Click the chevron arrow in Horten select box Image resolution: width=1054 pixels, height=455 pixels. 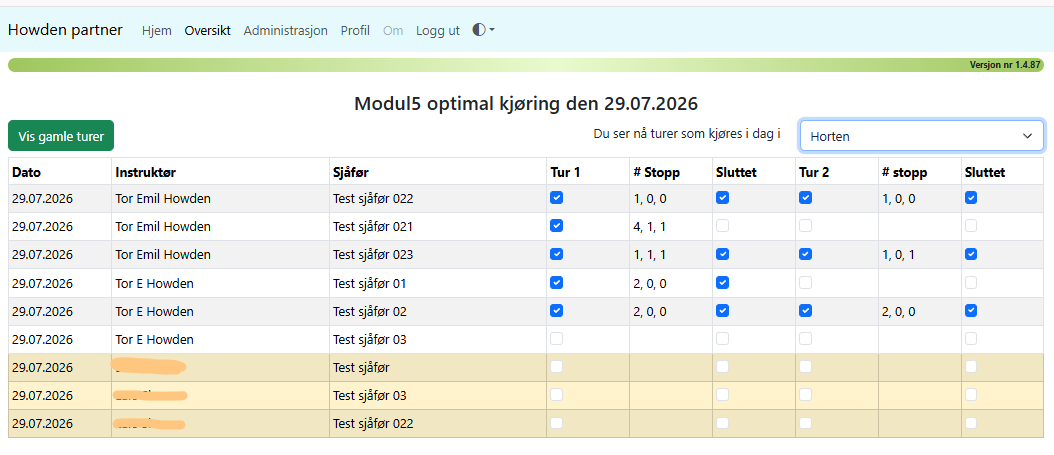pyautogui.click(x=1027, y=136)
